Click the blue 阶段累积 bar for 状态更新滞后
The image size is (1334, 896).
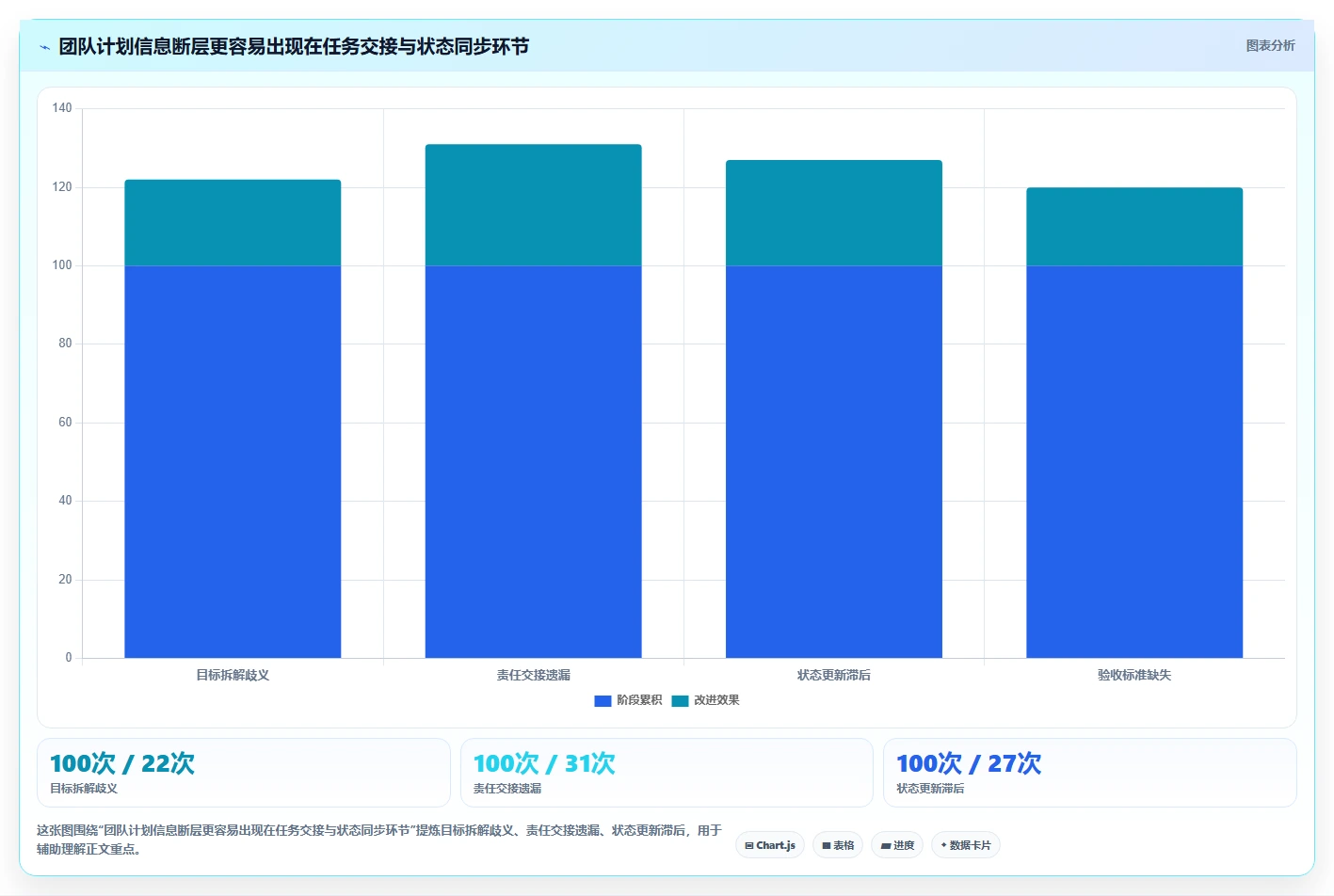pos(833,461)
